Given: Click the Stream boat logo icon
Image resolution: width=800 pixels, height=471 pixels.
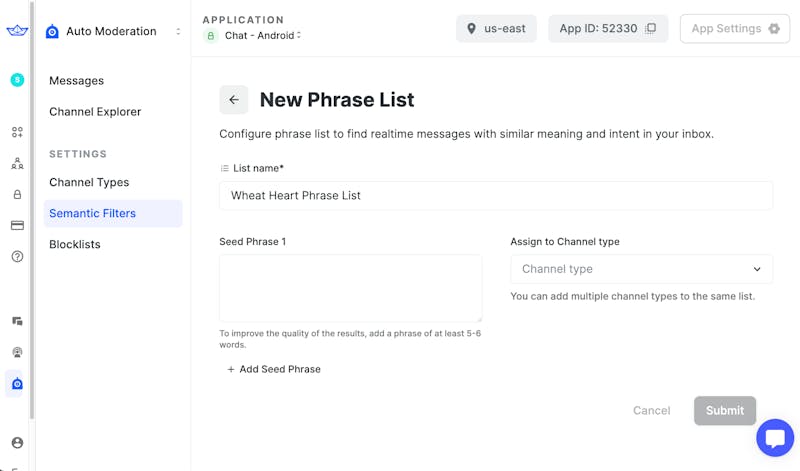Looking at the screenshot, I should 17,31.
